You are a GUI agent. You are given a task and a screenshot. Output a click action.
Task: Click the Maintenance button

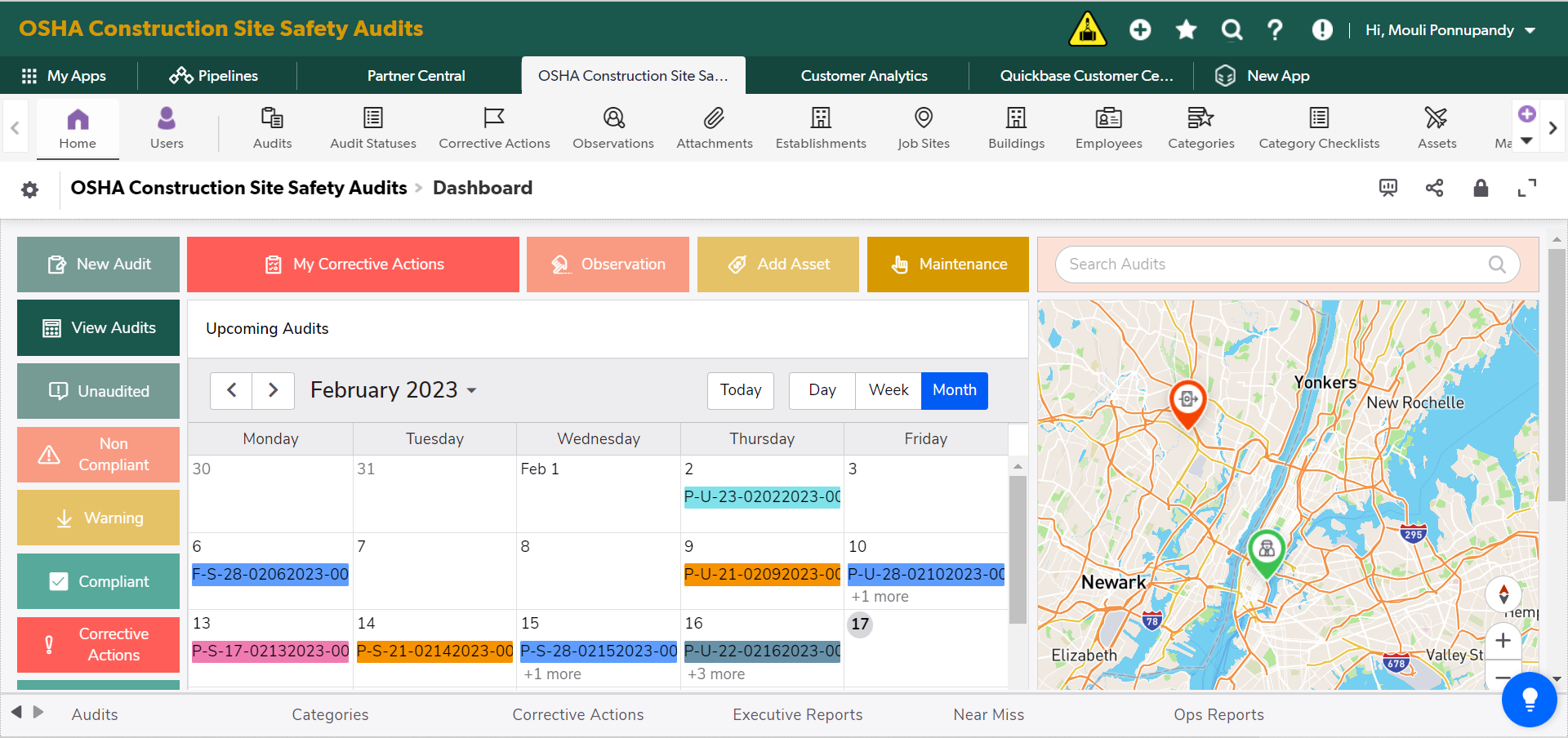(x=947, y=265)
